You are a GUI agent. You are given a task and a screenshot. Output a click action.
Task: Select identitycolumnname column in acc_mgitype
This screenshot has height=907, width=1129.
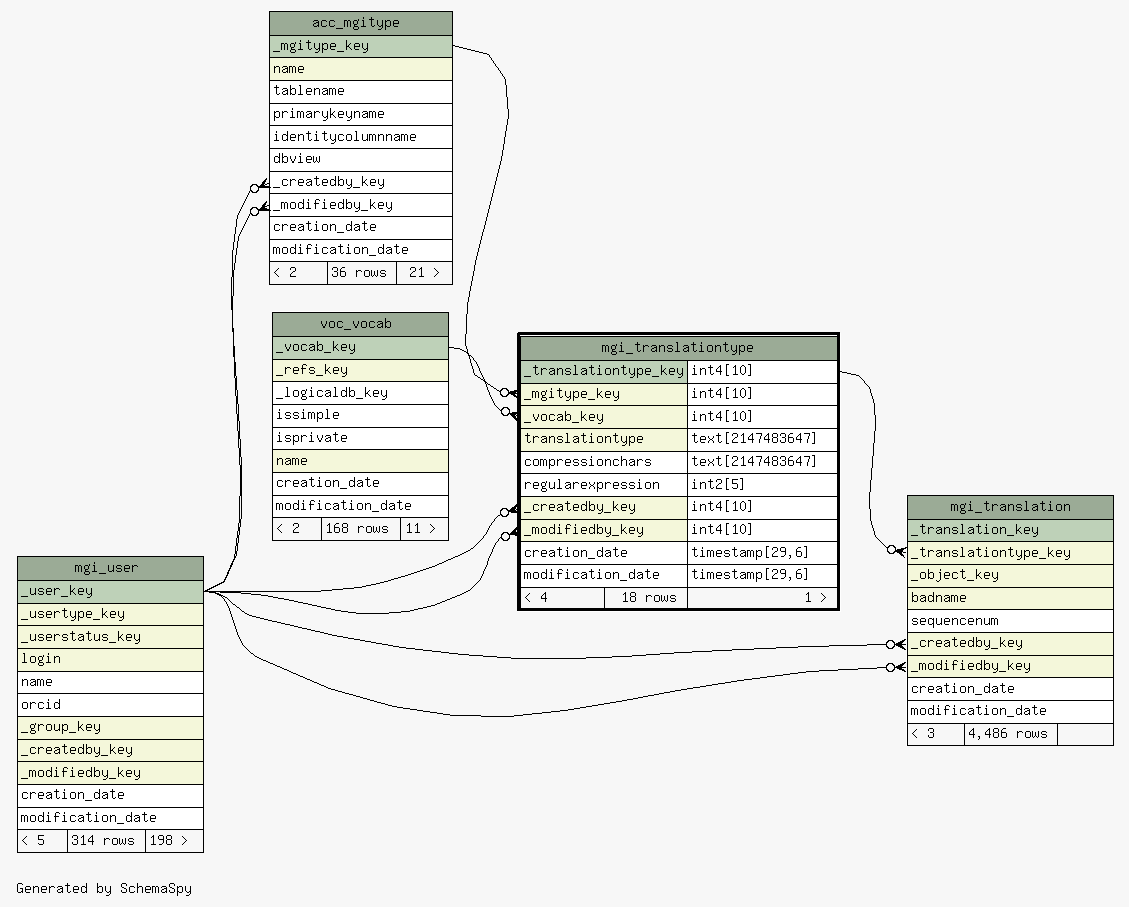point(361,137)
